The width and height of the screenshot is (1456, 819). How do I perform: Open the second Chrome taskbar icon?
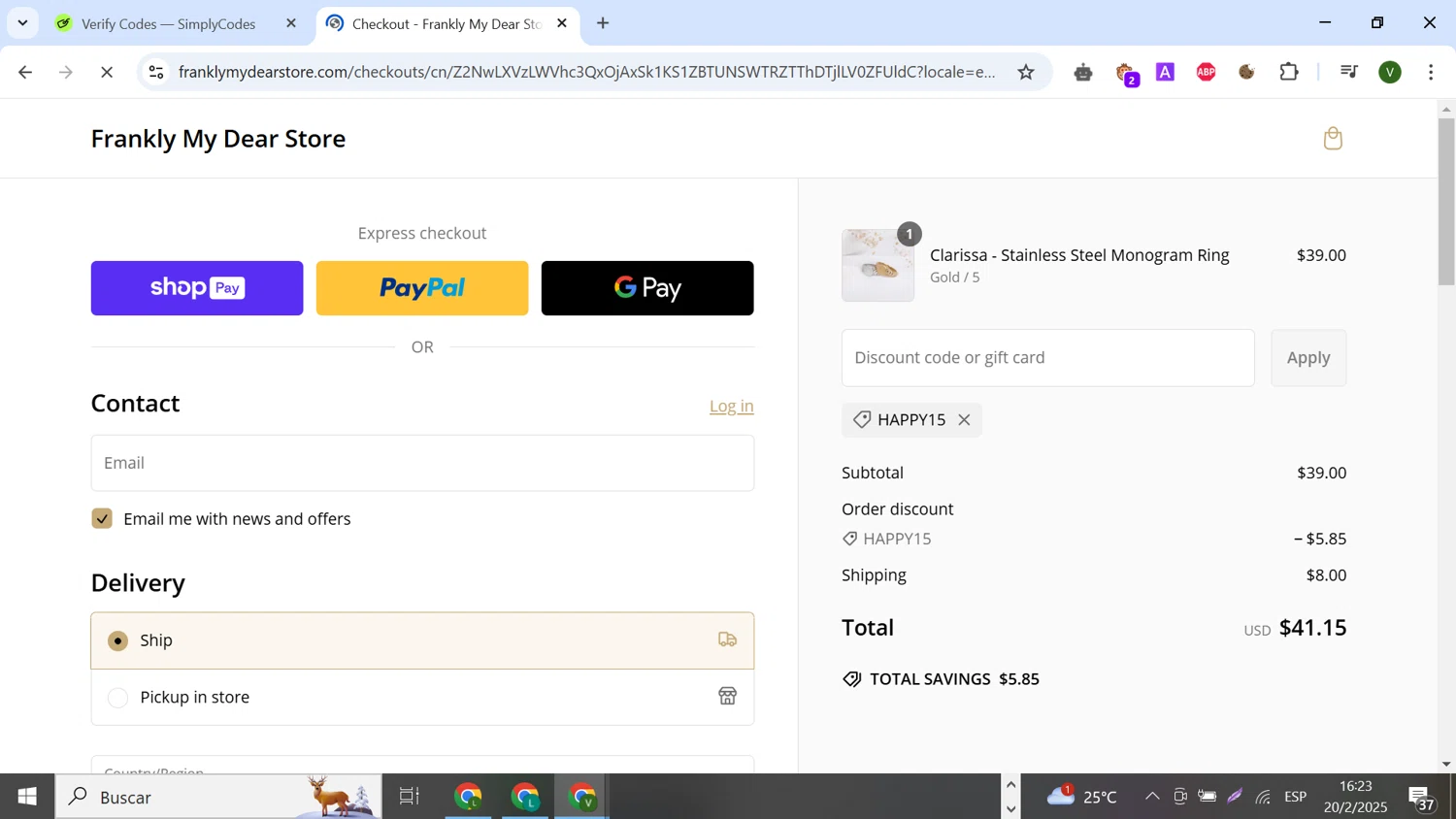[525, 797]
